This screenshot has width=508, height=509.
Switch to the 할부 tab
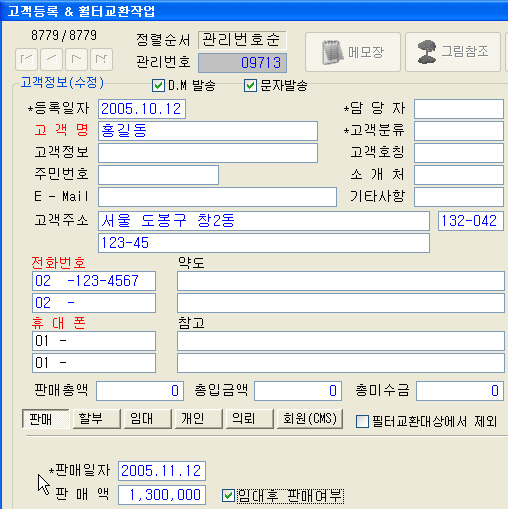(97, 419)
